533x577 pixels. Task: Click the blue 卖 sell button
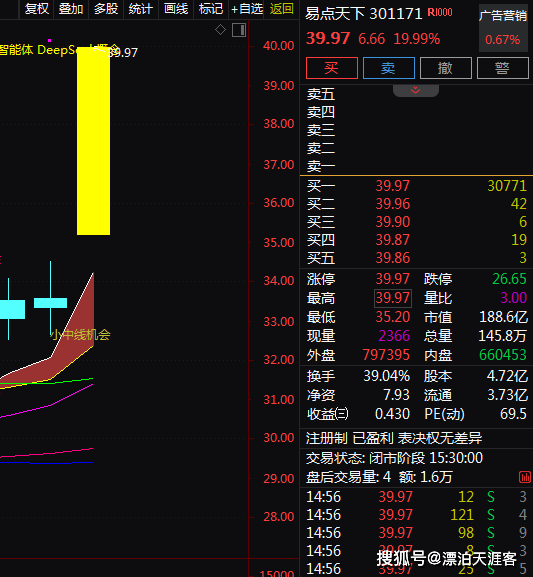(x=389, y=68)
